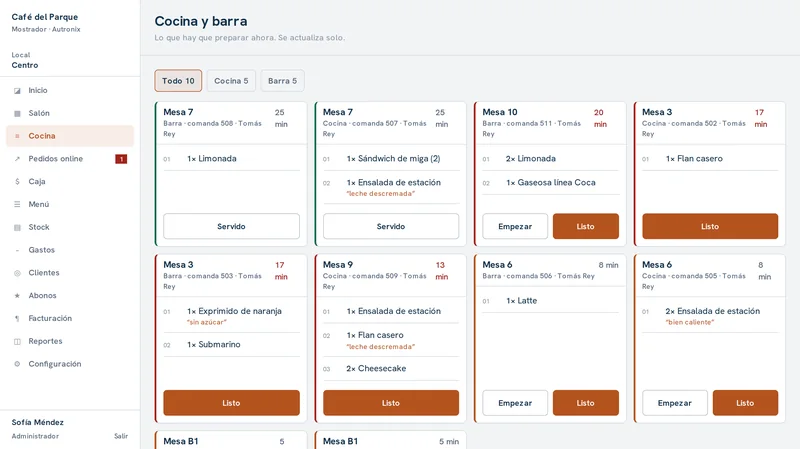This screenshot has width=800, height=449.
Task: Click the Reportes sidebar icon
Action: pos(17,341)
